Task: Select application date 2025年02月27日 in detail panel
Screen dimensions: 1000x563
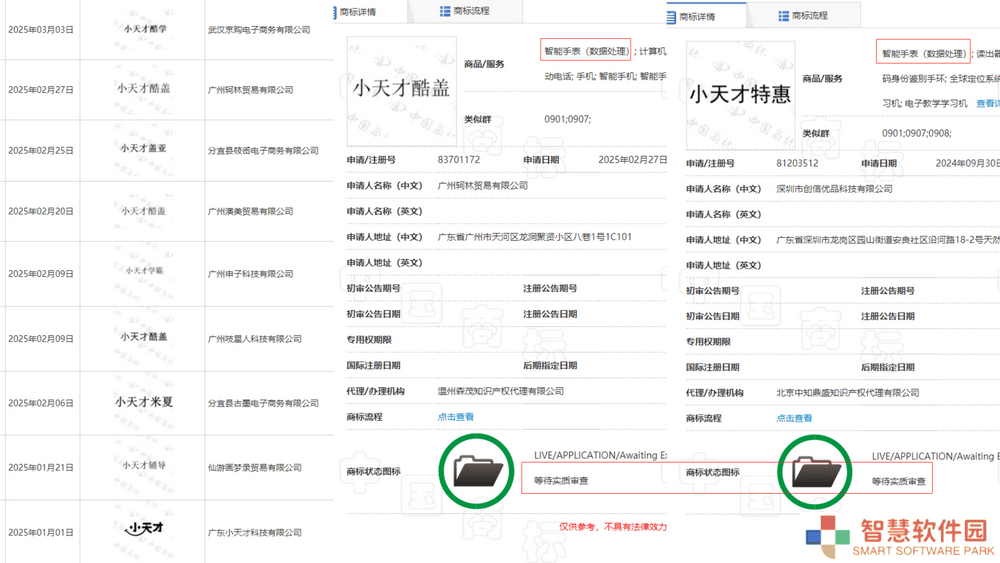Action: 632,159
